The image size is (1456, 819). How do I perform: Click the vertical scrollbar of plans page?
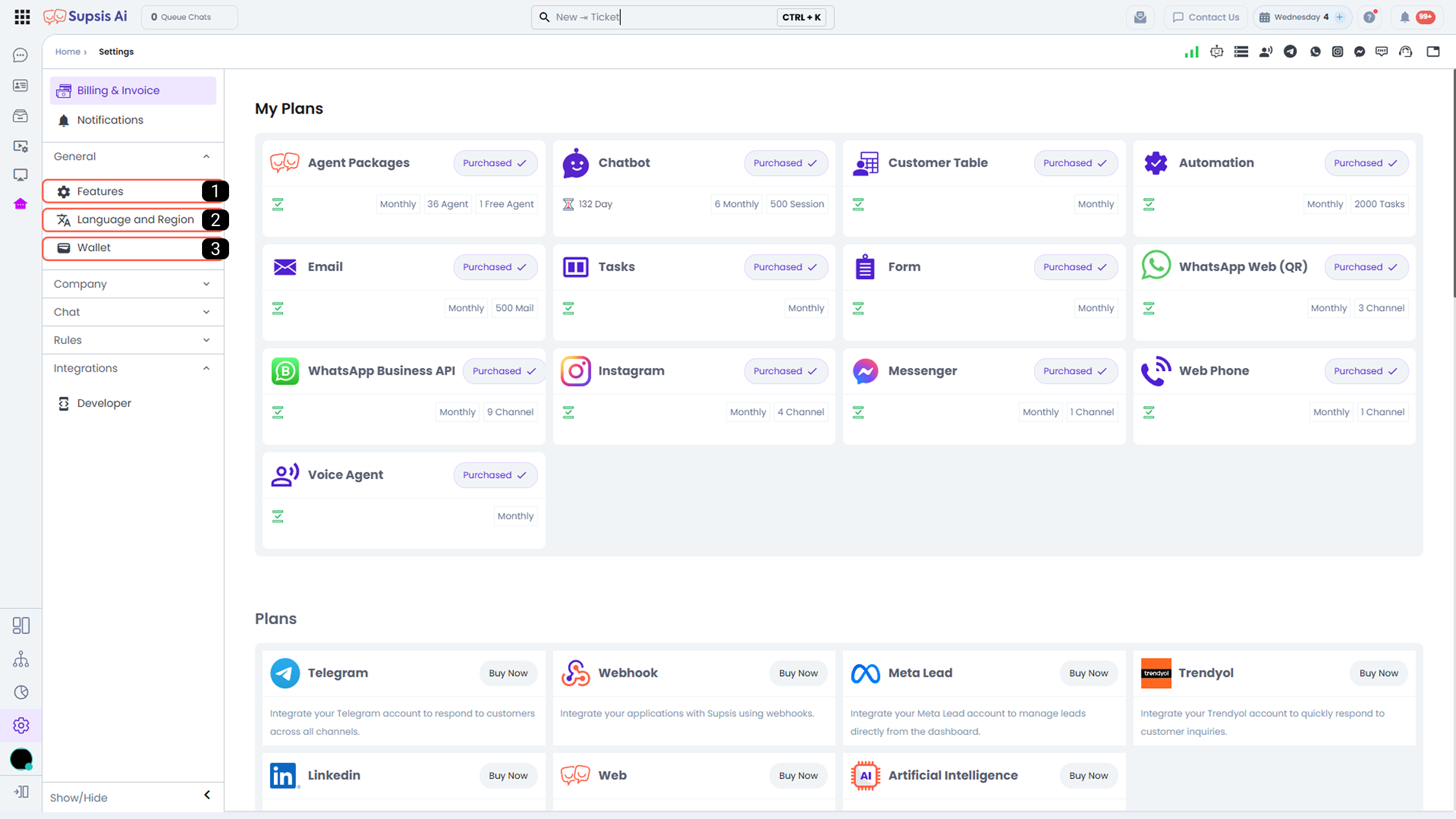point(1454,184)
